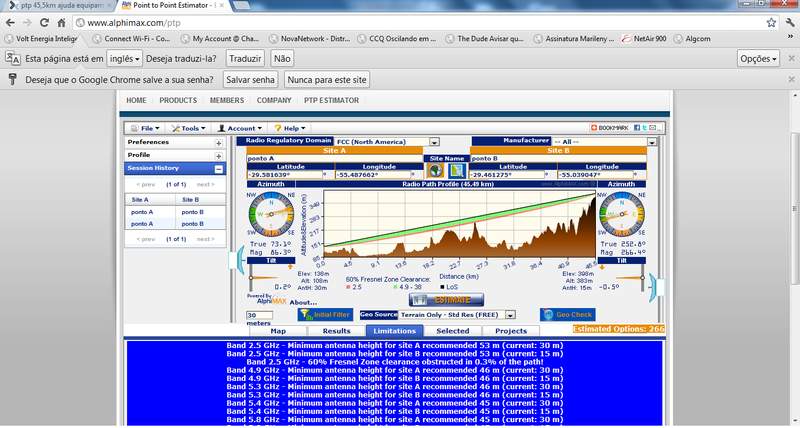Expand the Preferences panel
Image resolution: width=800 pixels, height=428 pixels.
(218, 143)
